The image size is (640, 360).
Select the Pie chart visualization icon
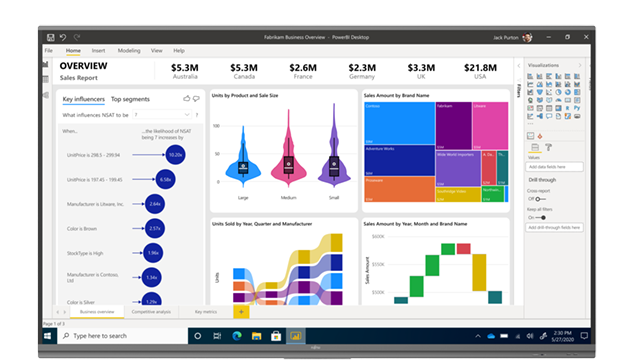[x=558, y=92]
